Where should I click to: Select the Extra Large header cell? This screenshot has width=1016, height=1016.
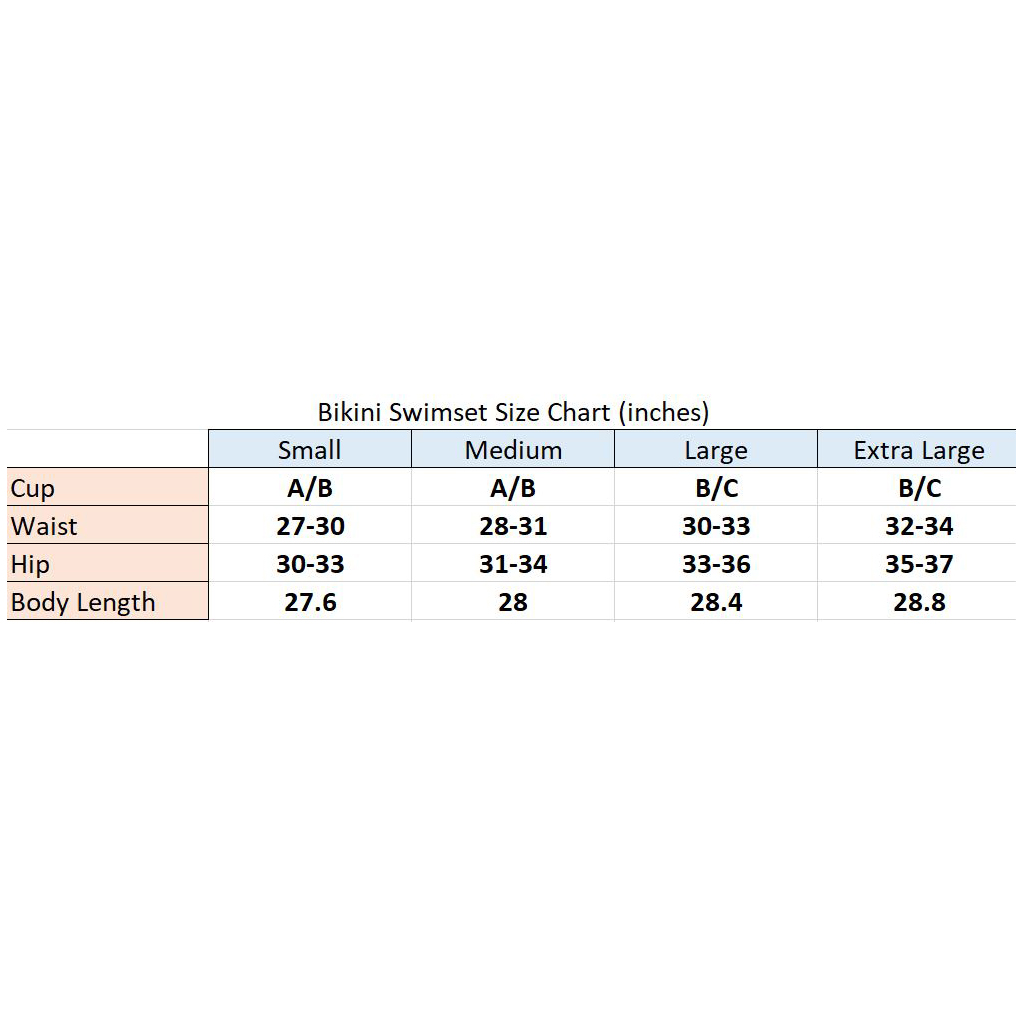918,449
